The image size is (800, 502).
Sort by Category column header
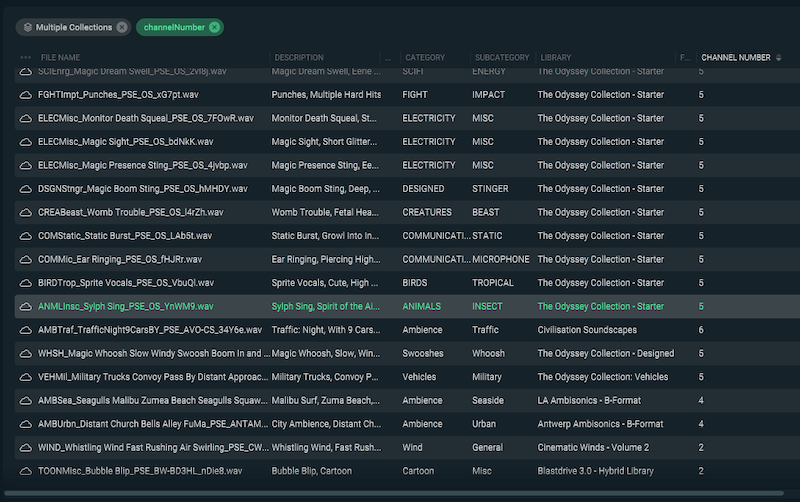(x=425, y=58)
